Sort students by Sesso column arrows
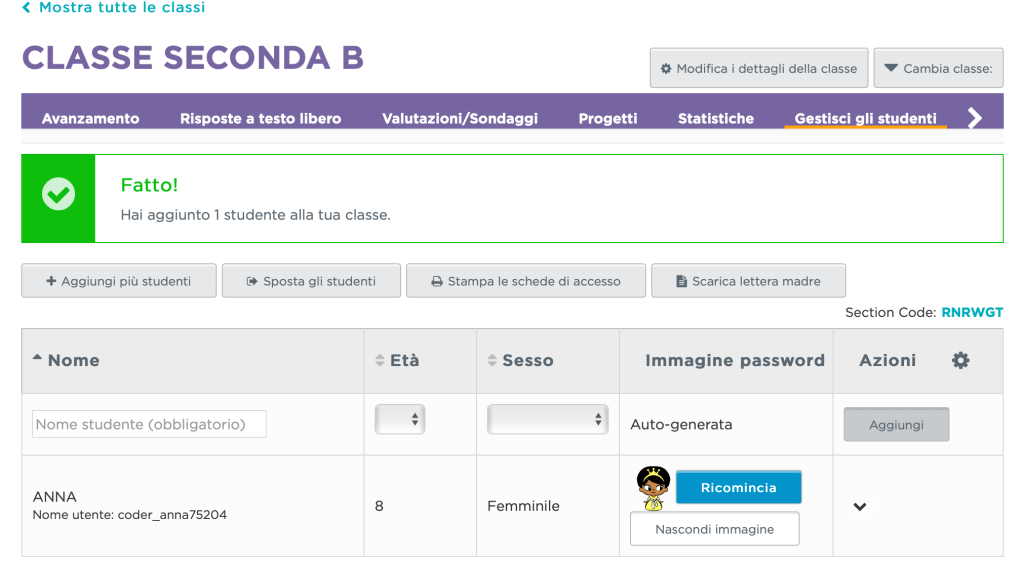The width and height of the screenshot is (1023, 564). [x=492, y=361]
